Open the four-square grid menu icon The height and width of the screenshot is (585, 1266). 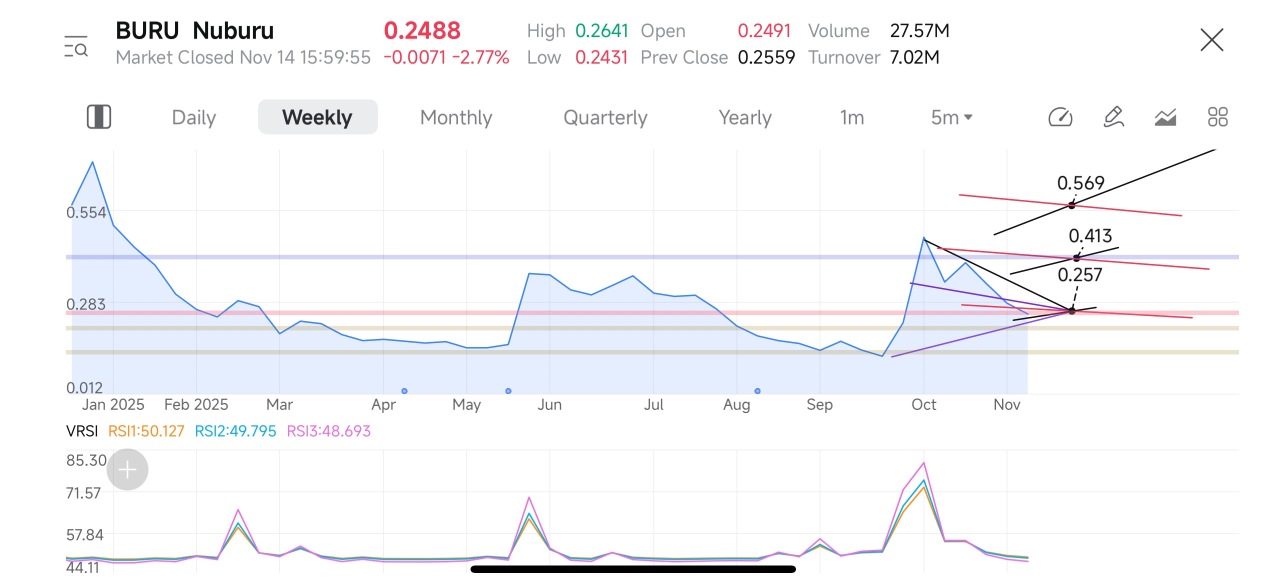(x=1217, y=117)
